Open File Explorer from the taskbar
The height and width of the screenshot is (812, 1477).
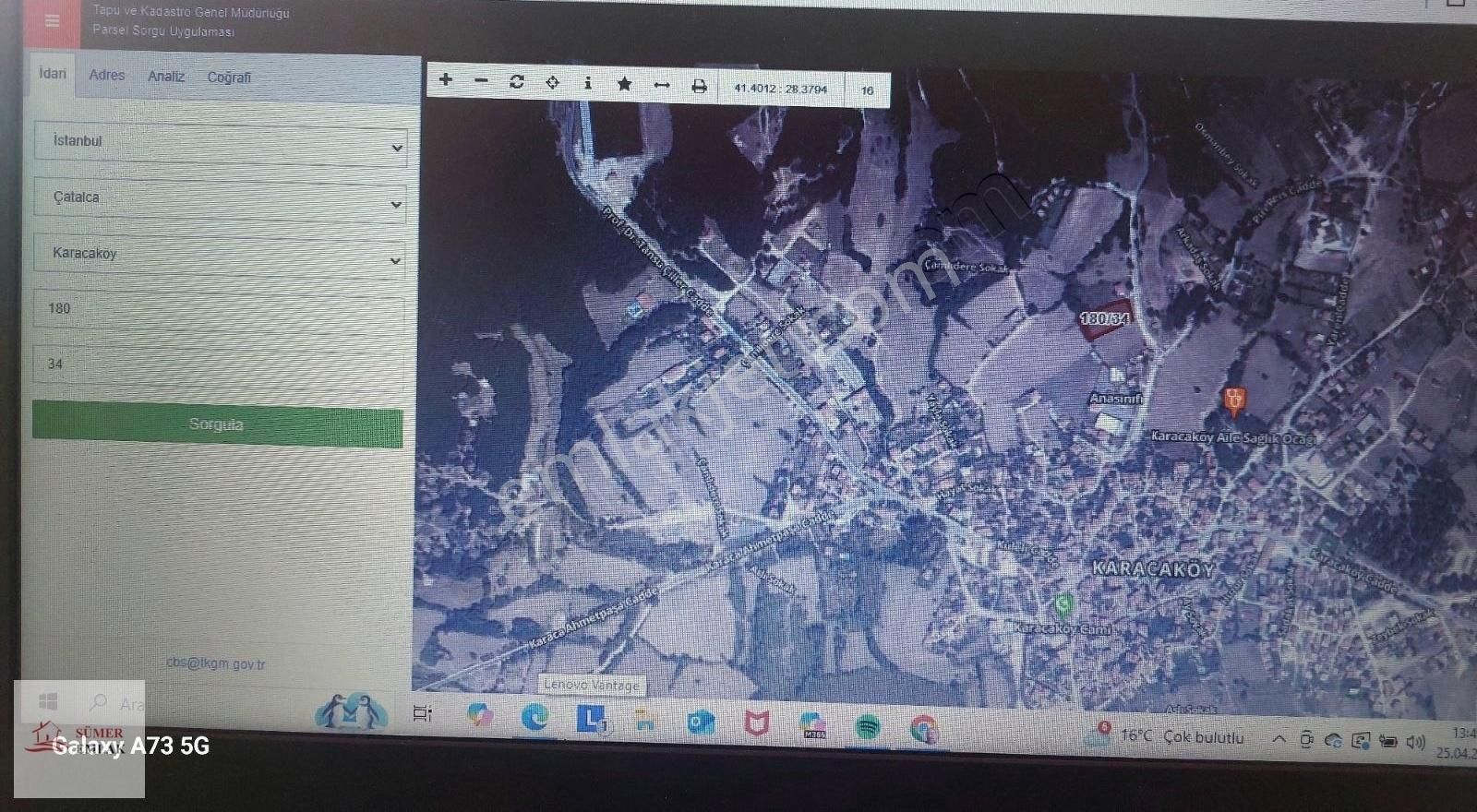645,721
